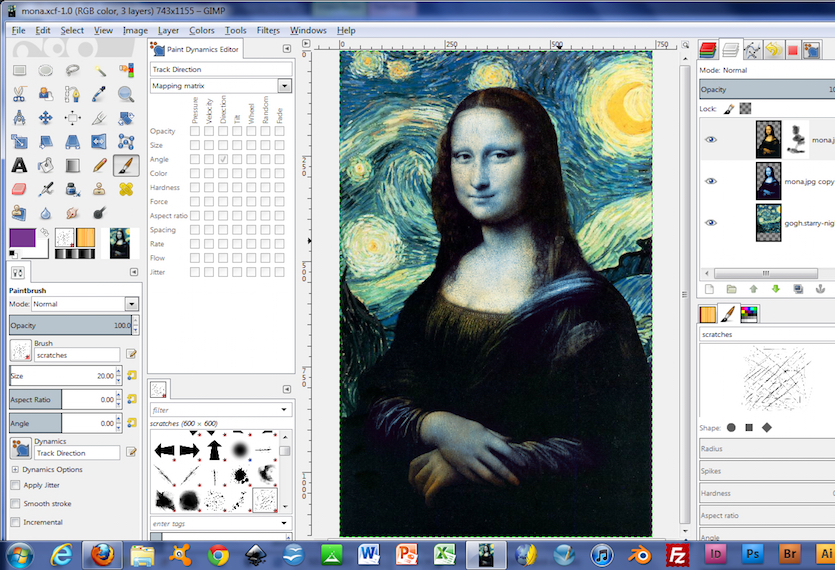The width and height of the screenshot is (835, 570).
Task: Open Tool Options tab menu arrow
Action: [x=134, y=272]
